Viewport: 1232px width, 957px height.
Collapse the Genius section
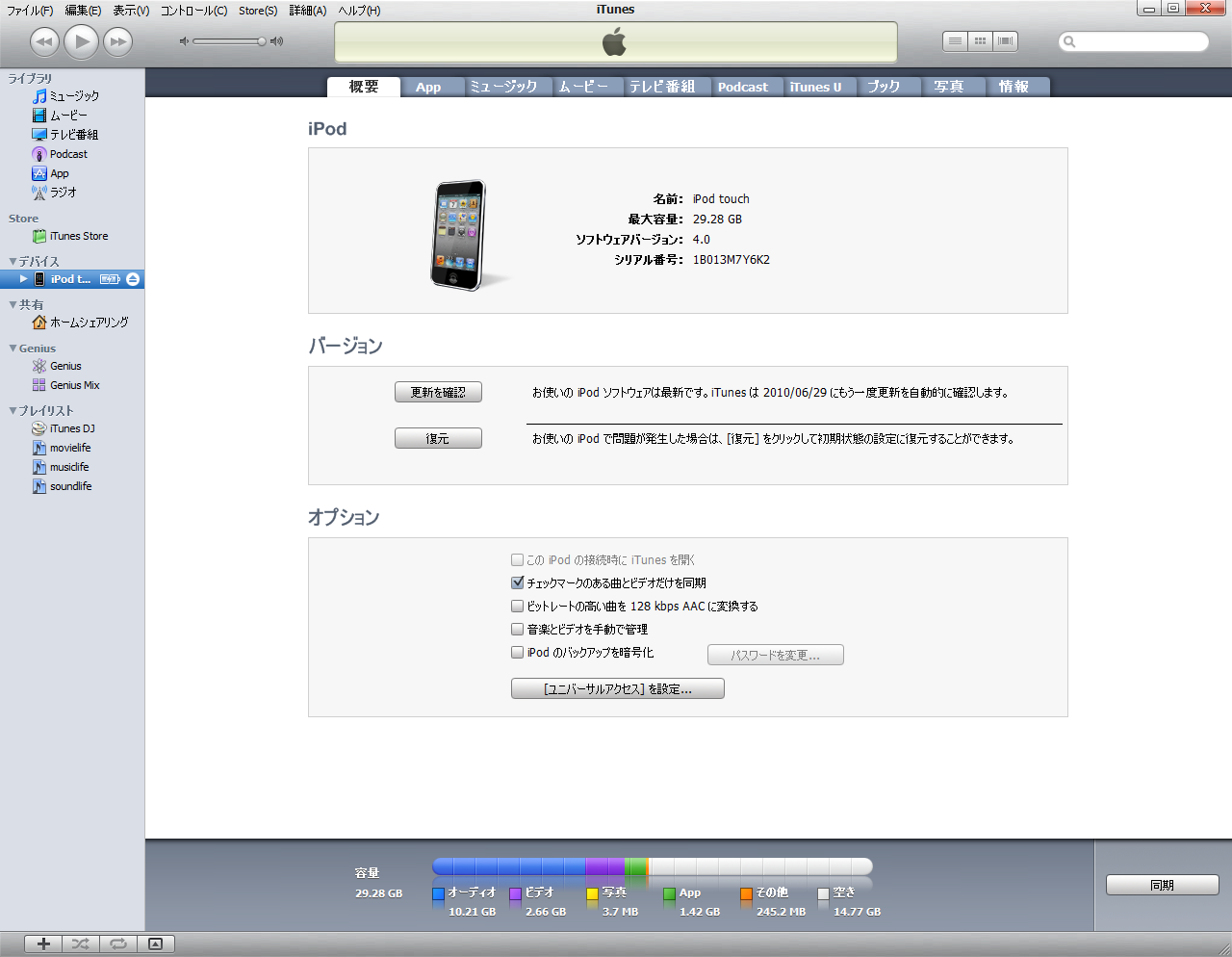point(13,349)
